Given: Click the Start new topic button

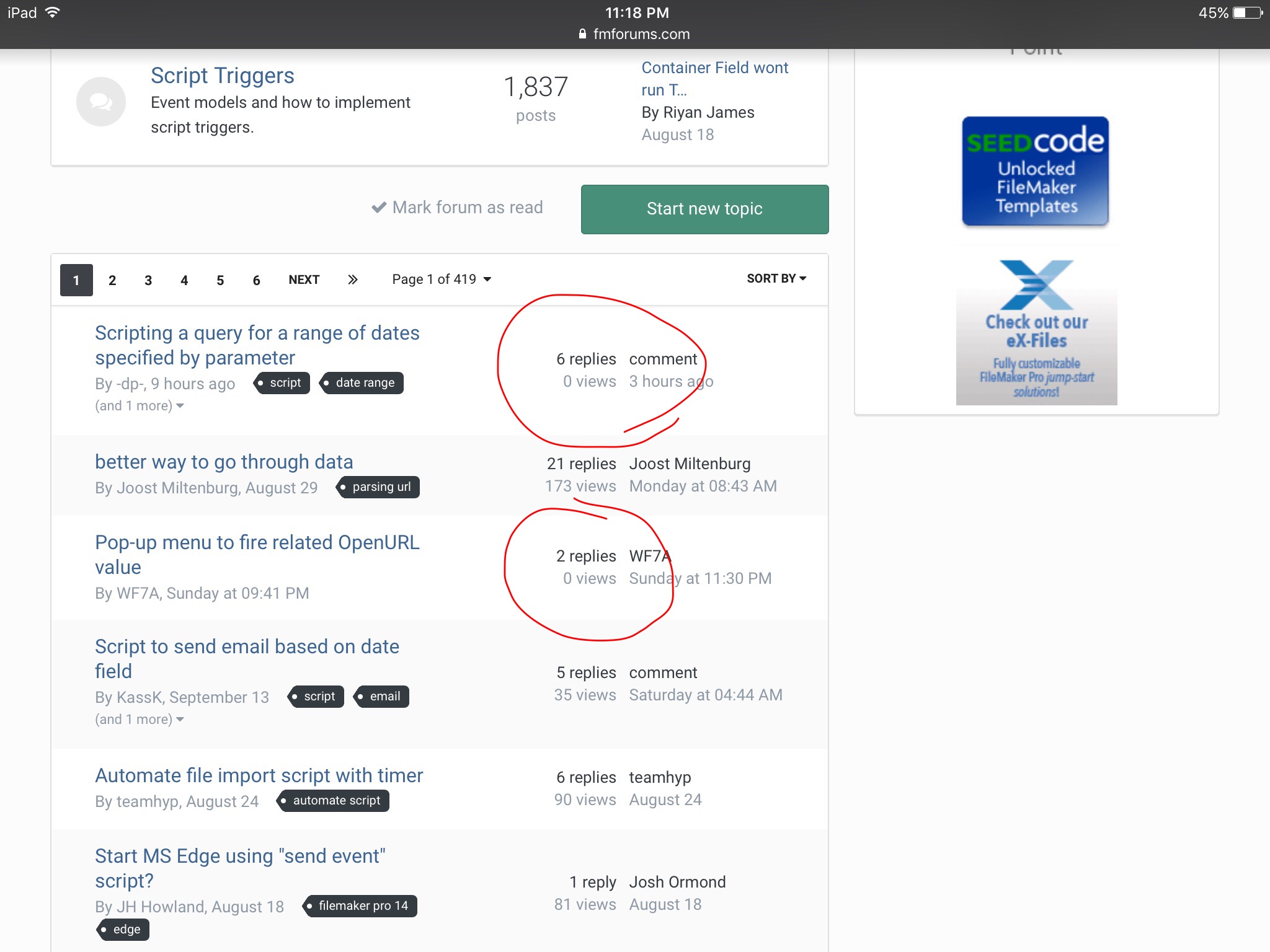Looking at the screenshot, I should coord(704,209).
